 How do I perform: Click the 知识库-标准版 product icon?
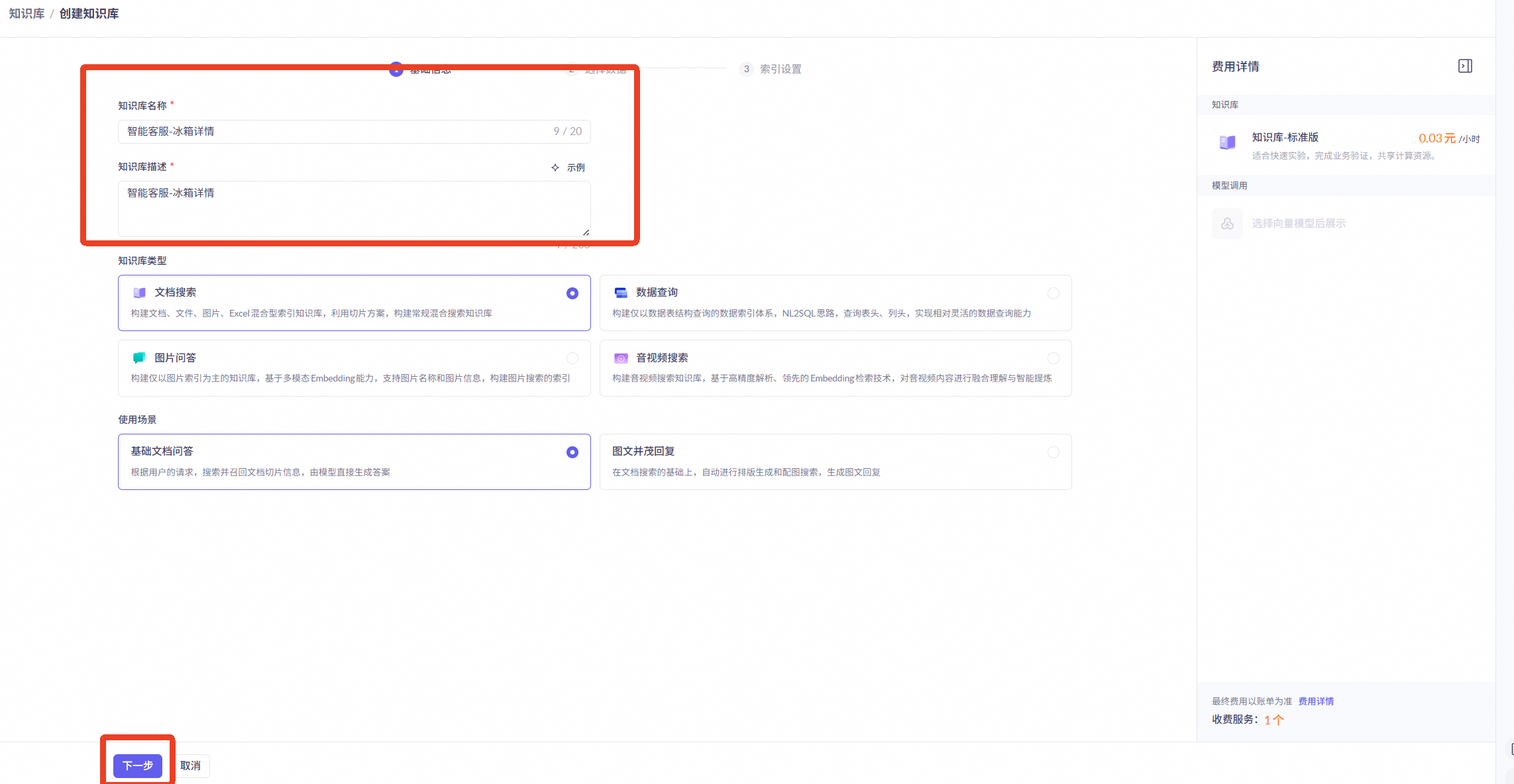(1227, 142)
